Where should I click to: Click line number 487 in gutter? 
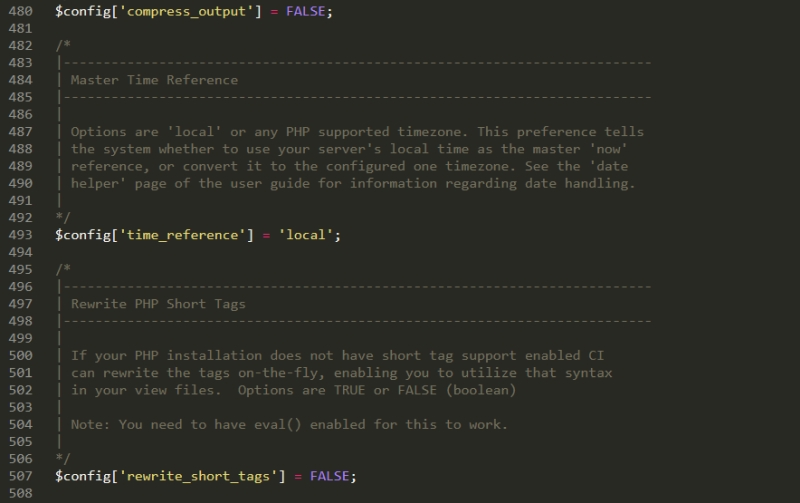tap(20, 132)
